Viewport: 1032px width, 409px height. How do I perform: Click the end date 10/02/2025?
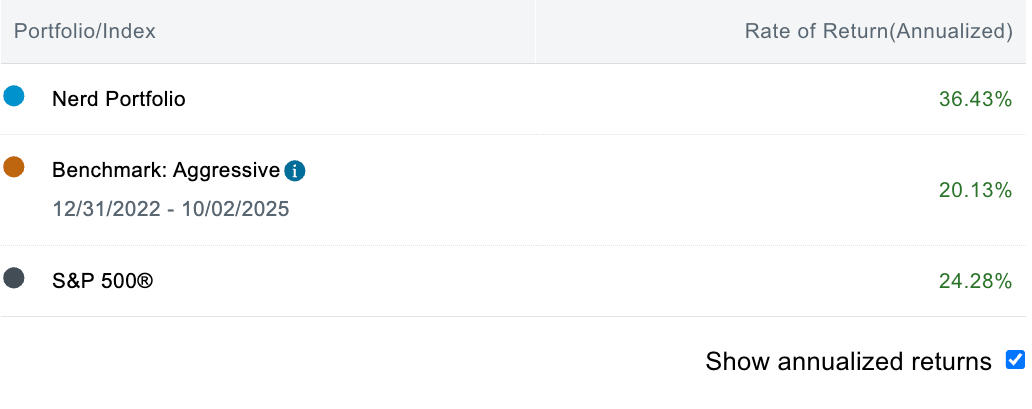pyautogui.click(x=238, y=210)
